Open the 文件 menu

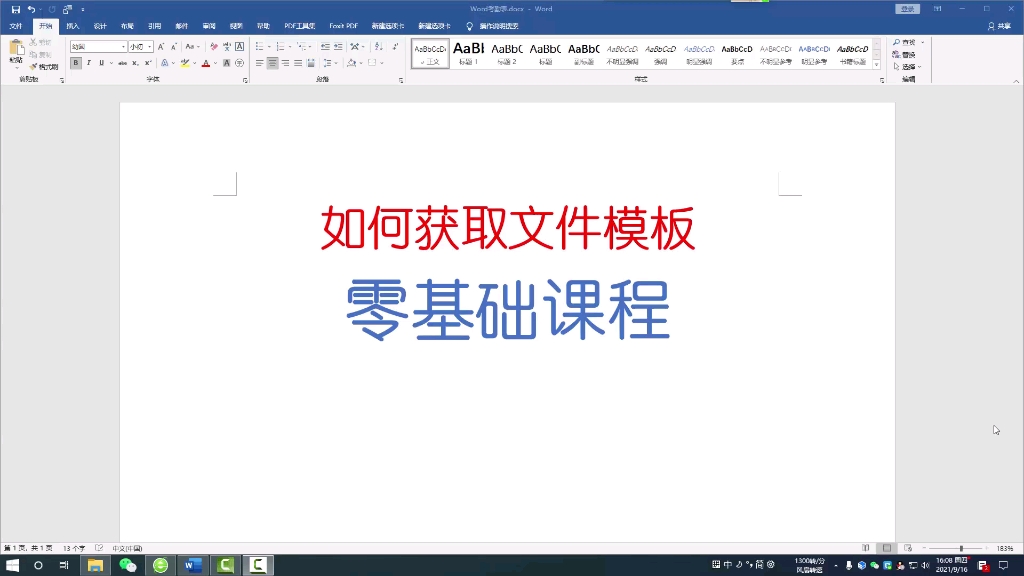(15, 26)
